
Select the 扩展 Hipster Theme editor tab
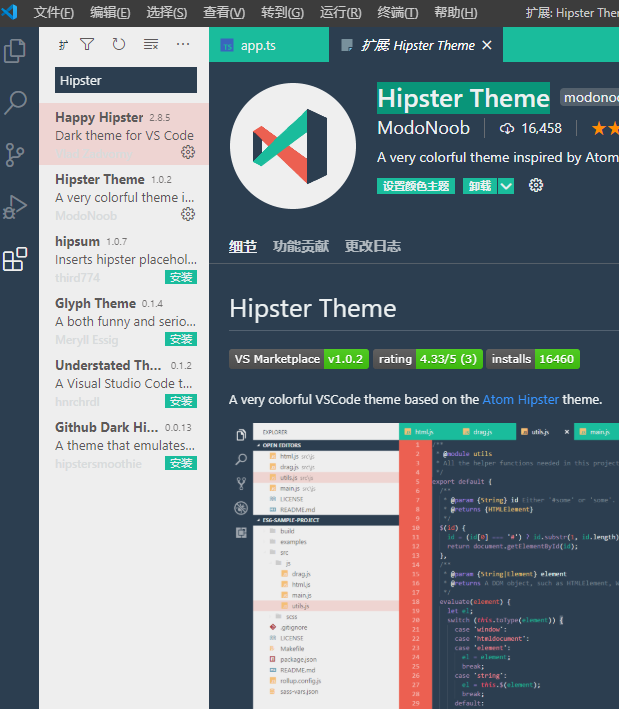pyautogui.click(x=416, y=45)
